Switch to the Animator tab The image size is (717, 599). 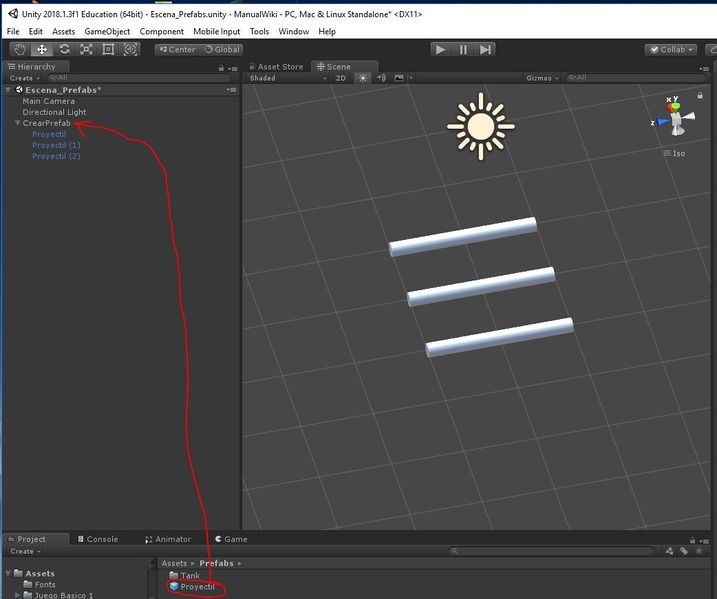pos(168,539)
